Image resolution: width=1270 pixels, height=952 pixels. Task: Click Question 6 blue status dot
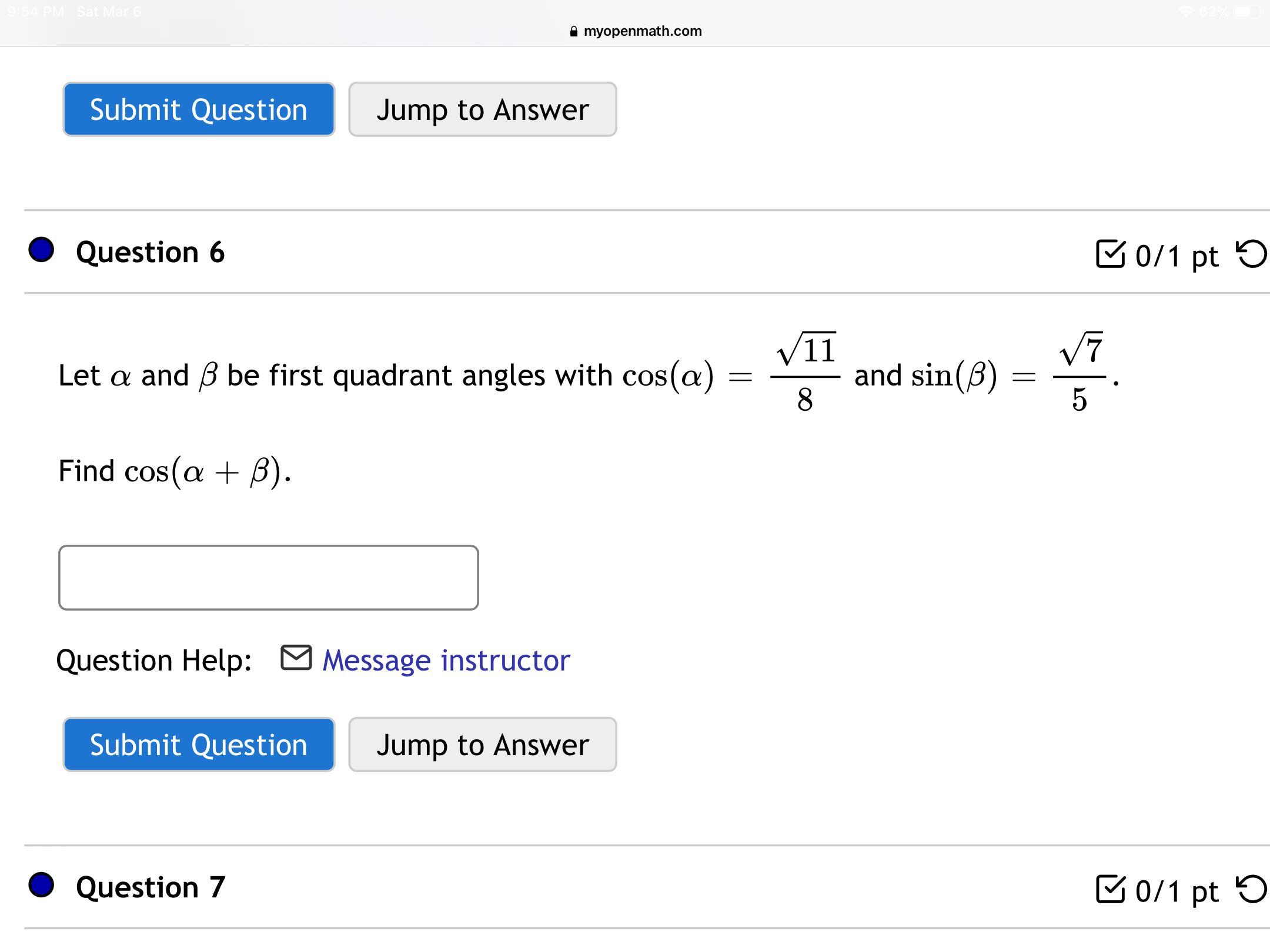click(41, 250)
